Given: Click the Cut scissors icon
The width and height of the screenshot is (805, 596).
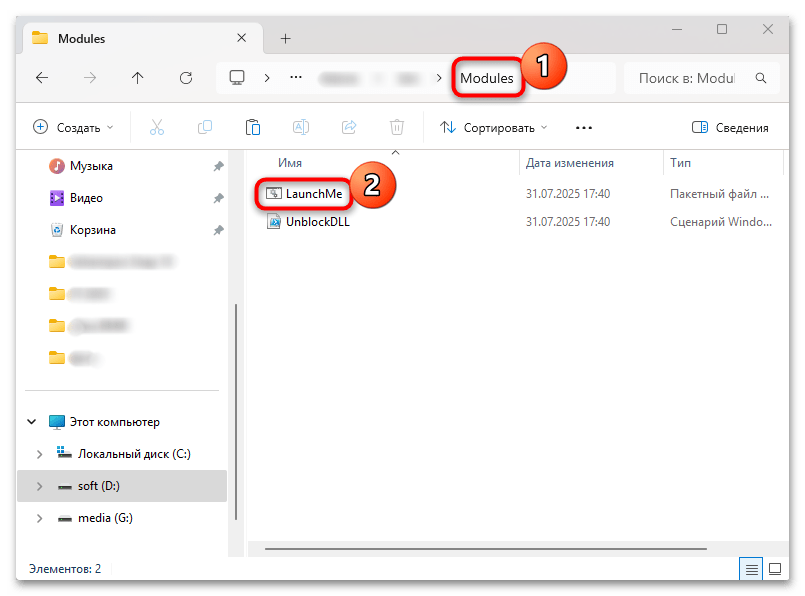Looking at the screenshot, I should pyautogui.click(x=157, y=127).
